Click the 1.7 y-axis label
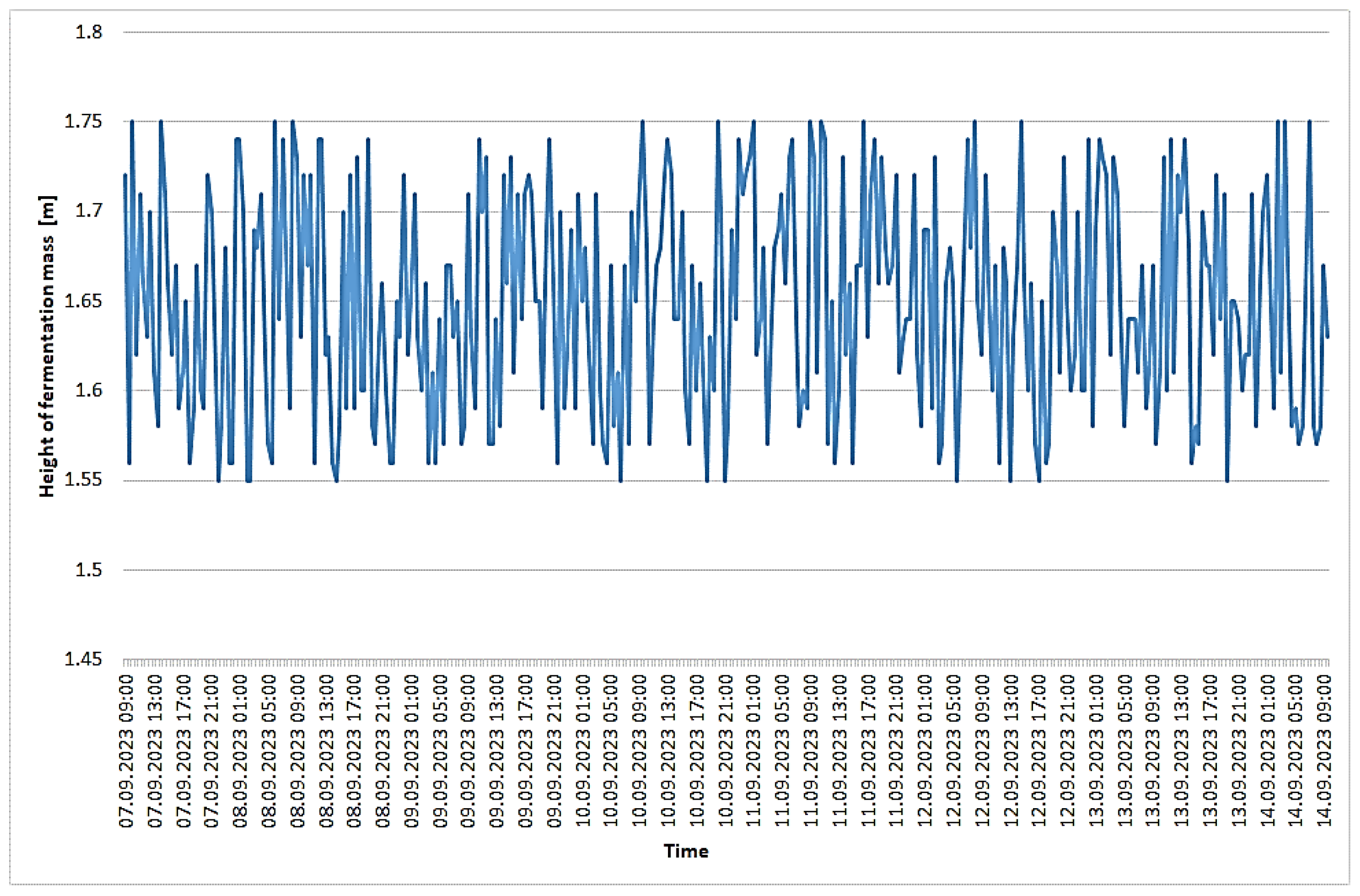This screenshot has height=896, width=1360. pos(88,211)
